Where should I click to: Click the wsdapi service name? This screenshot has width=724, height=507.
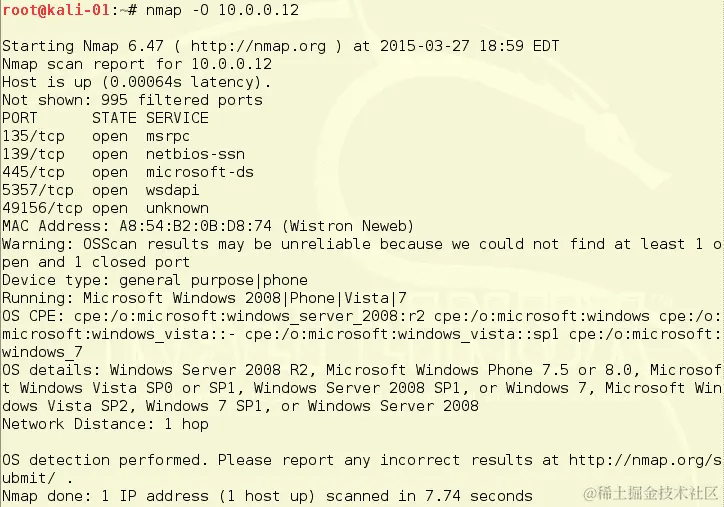click(x=172, y=190)
